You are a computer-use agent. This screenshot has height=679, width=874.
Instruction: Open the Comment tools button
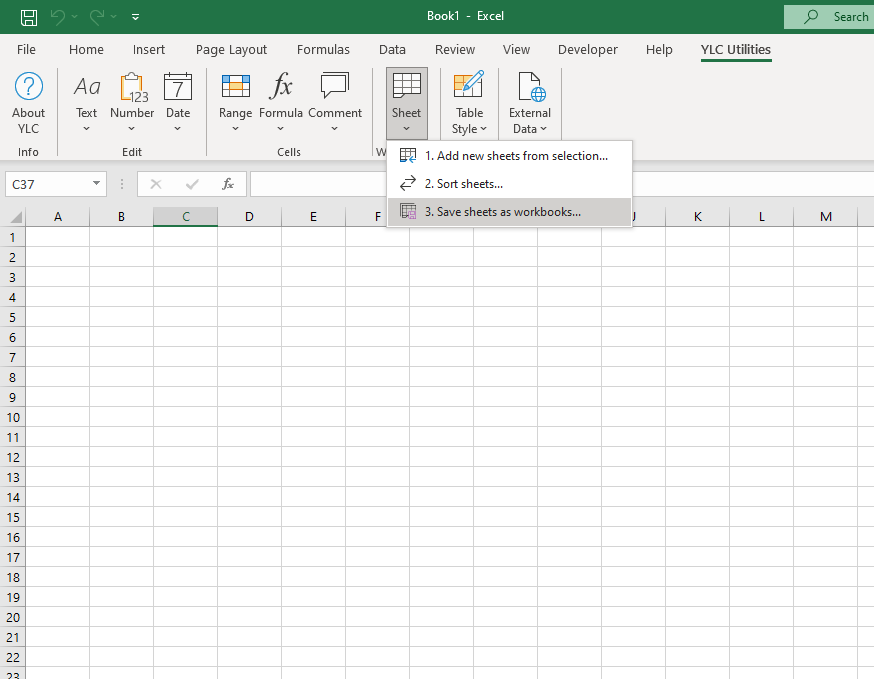334,102
